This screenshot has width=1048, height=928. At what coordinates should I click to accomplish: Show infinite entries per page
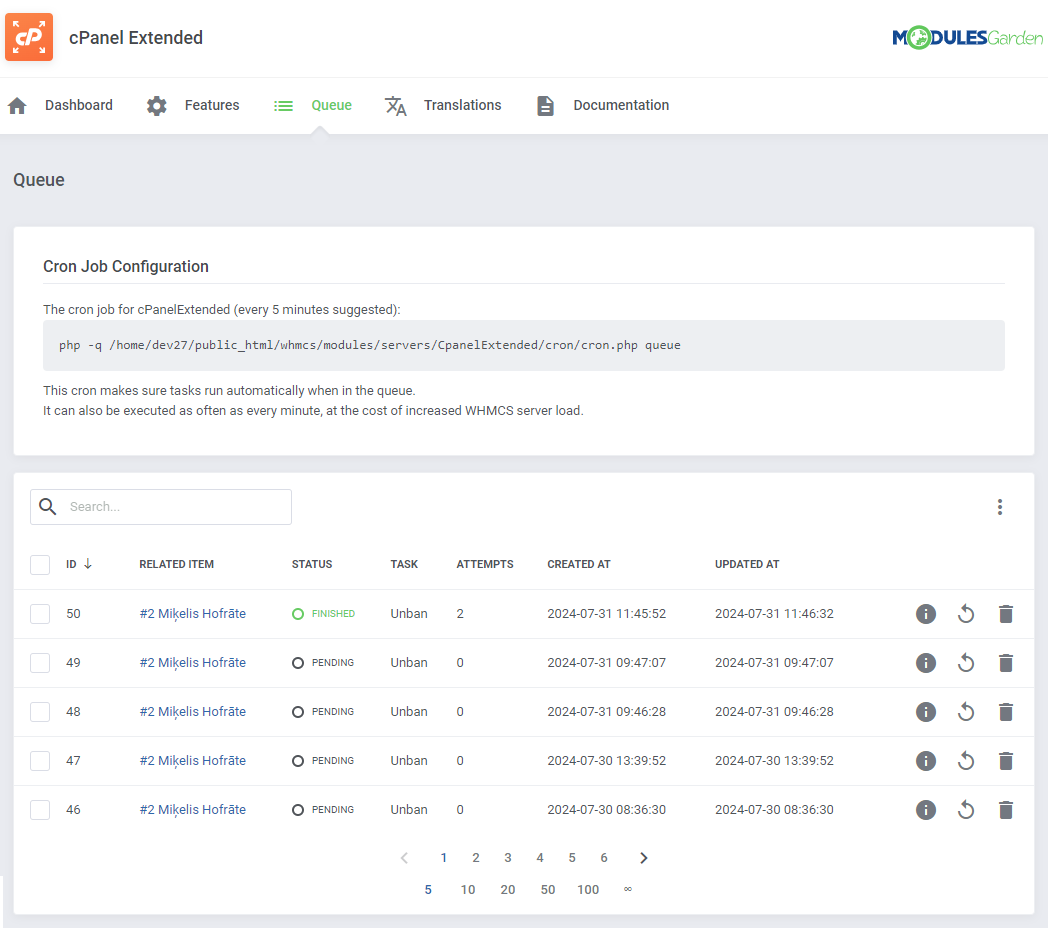(628, 889)
